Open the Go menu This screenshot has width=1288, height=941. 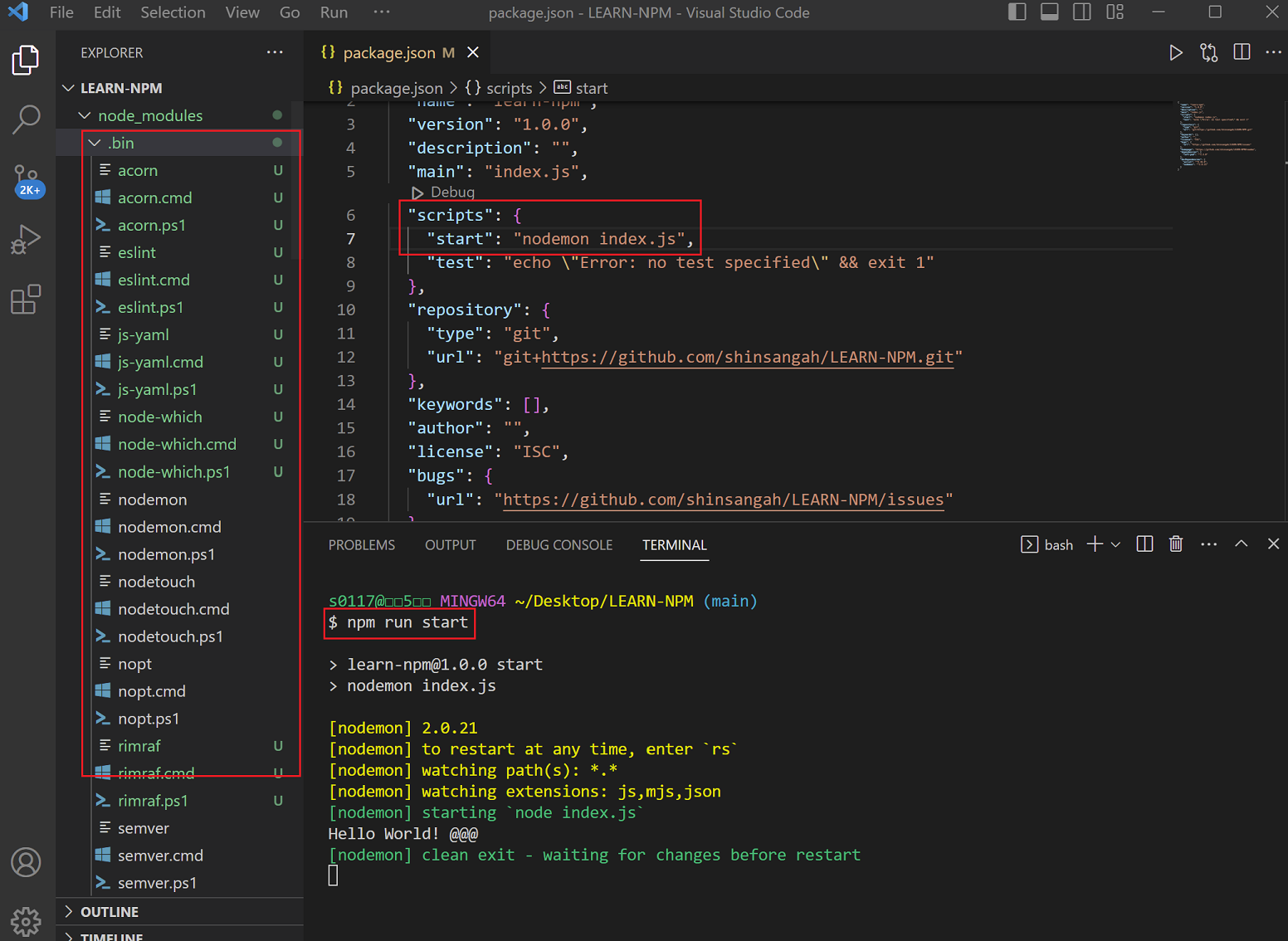(290, 12)
